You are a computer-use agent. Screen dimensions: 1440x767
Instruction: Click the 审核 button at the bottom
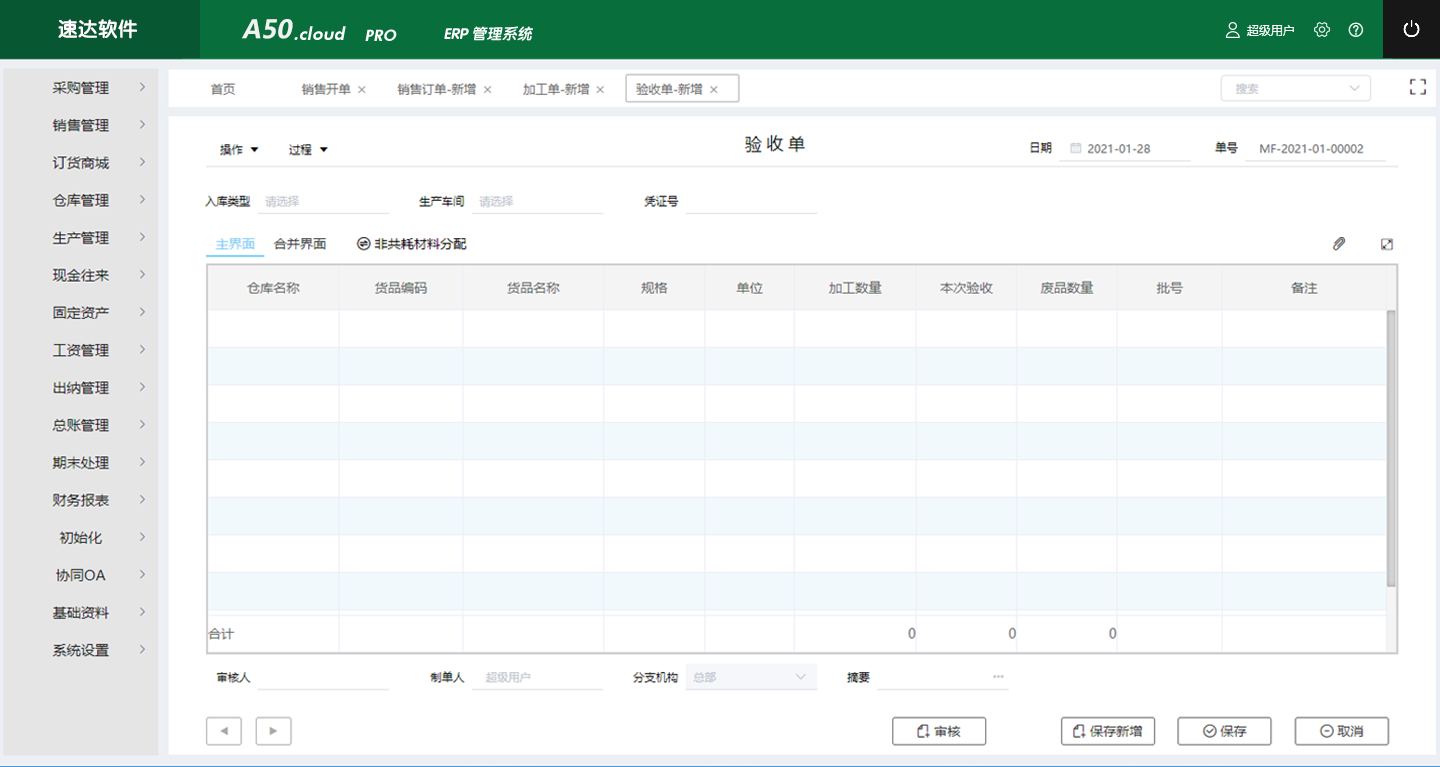pos(938,731)
